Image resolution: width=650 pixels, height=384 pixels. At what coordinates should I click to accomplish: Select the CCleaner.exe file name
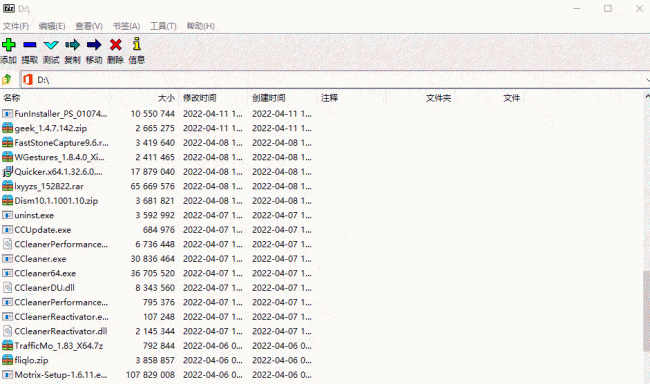coord(40,259)
